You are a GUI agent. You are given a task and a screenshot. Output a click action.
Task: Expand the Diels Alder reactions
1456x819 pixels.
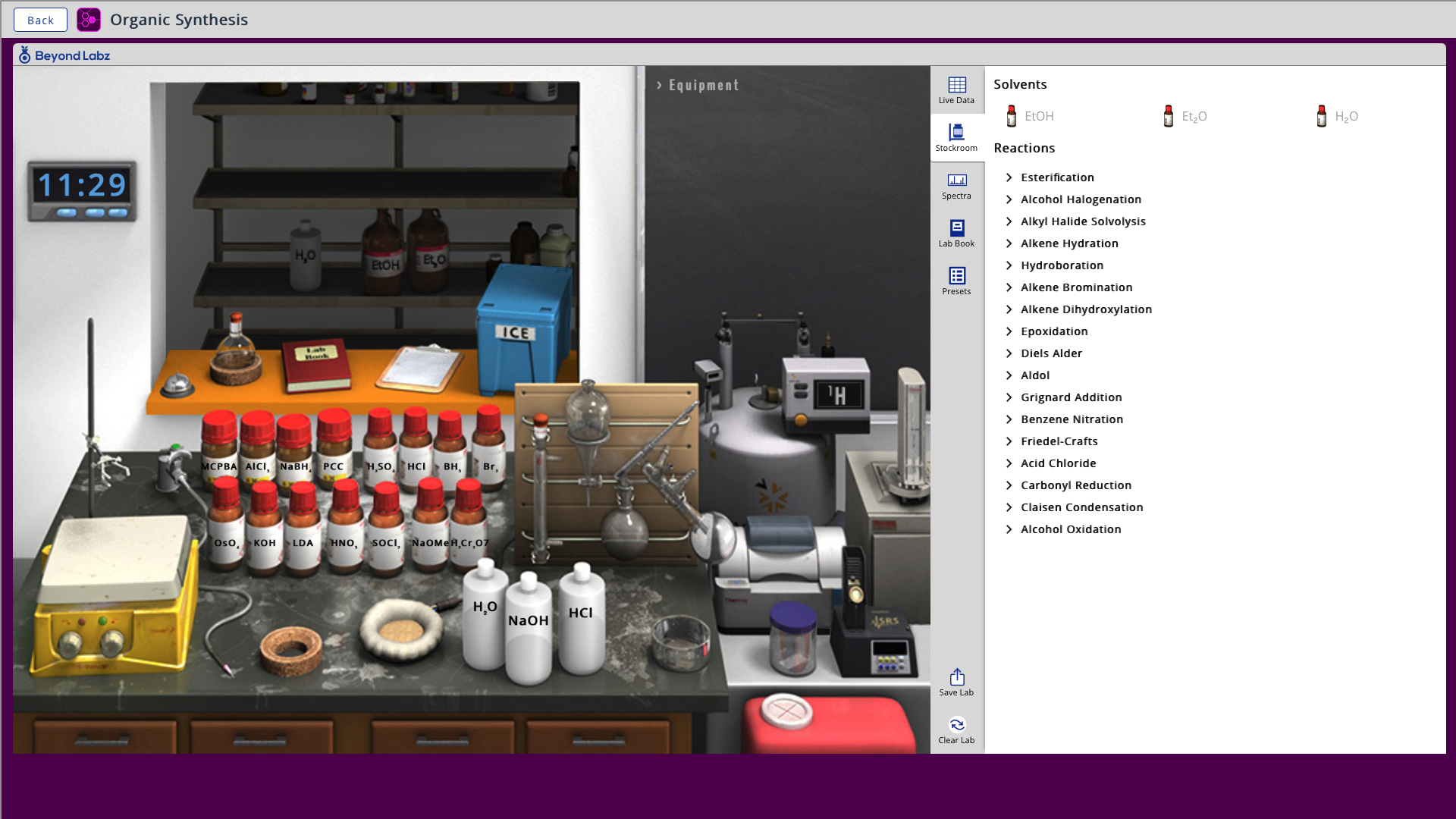[1050, 353]
